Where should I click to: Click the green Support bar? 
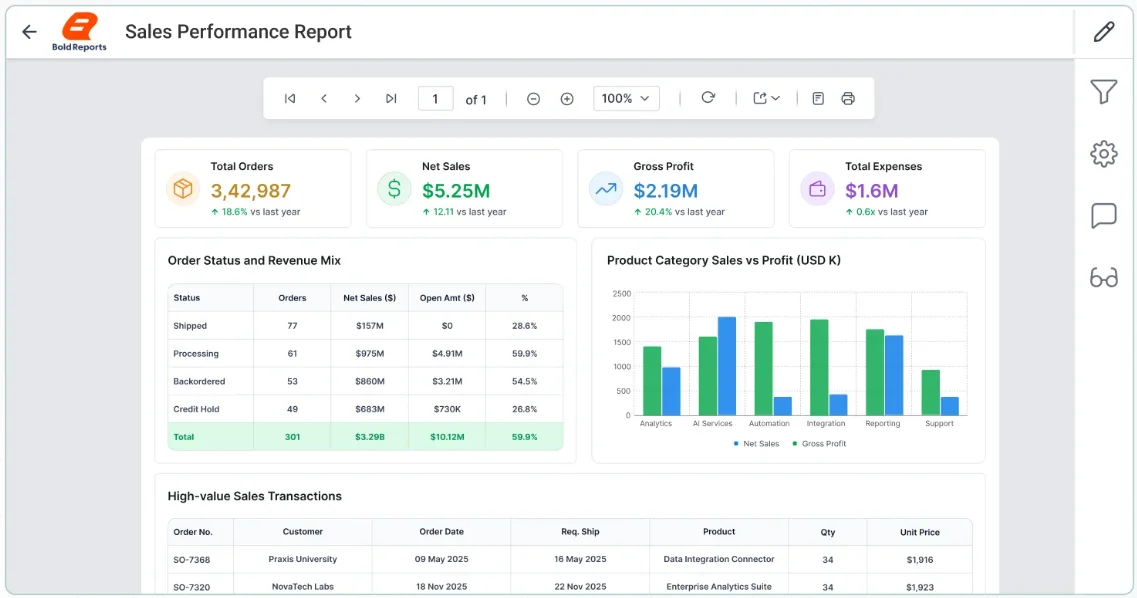tap(930, 393)
